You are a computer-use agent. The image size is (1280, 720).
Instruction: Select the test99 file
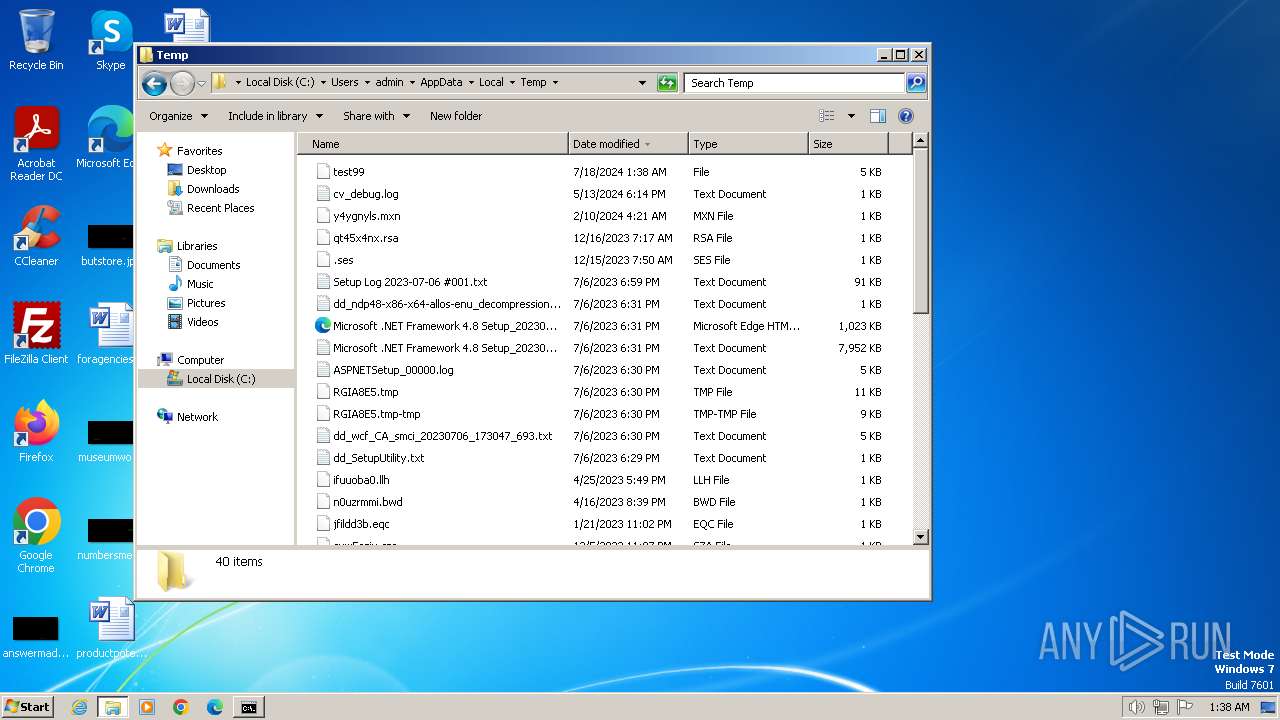click(x=348, y=172)
